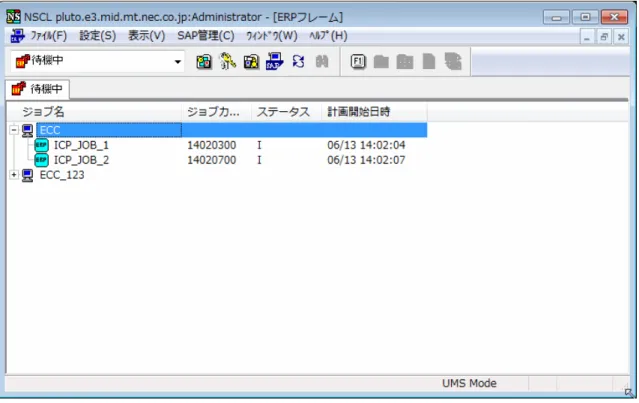This screenshot has height=403, width=639.
Task: Click start time 06/13 14:02:07
Action: click(366, 160)
